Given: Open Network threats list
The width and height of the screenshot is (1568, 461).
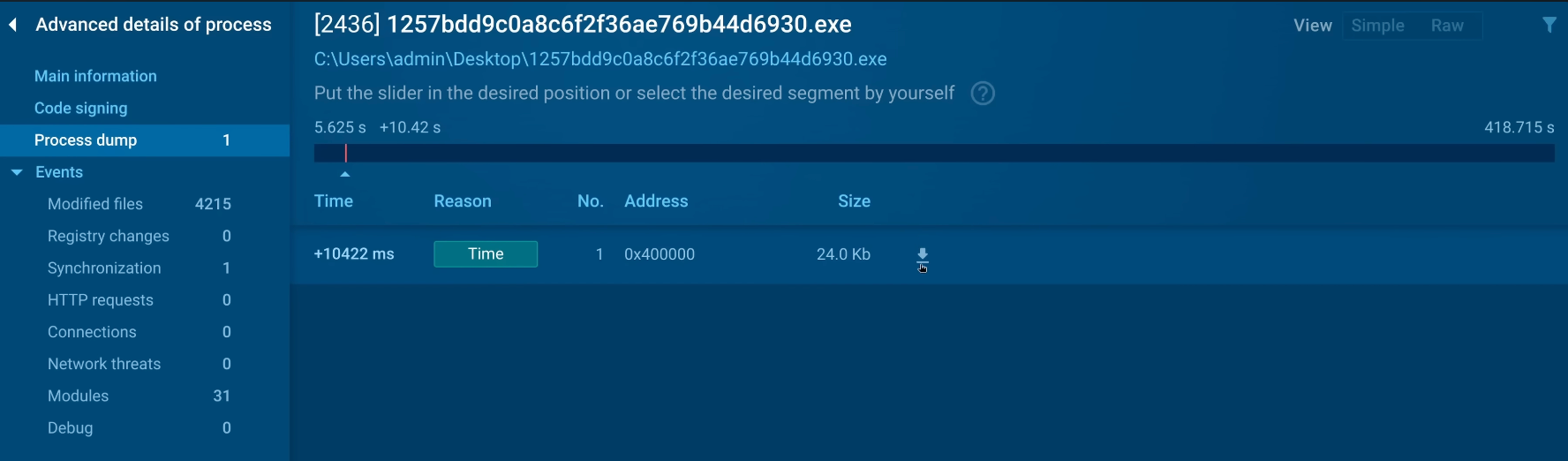Looking at the screenshot, I should tap(104, 364).
